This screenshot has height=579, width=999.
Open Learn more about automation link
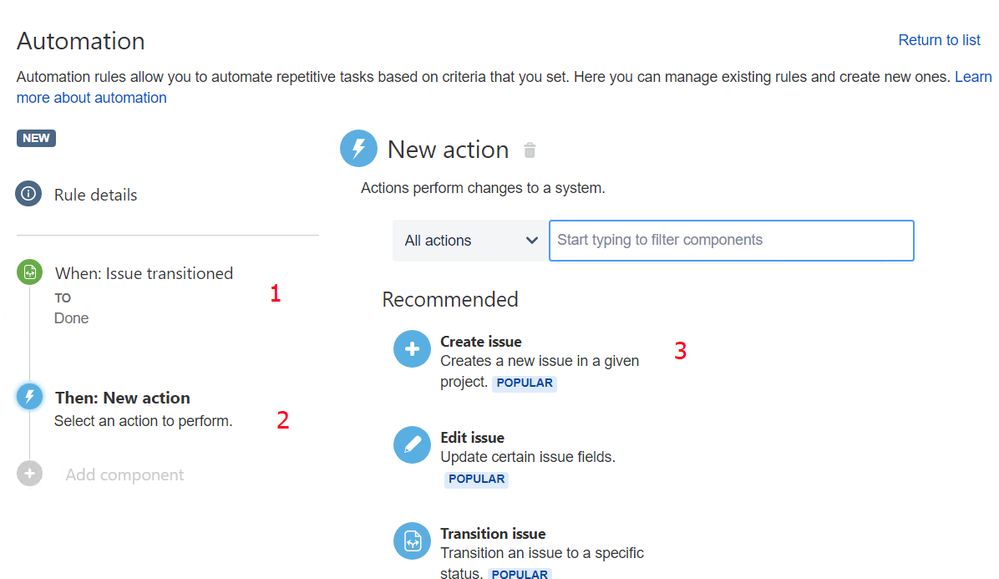point(503,87)
